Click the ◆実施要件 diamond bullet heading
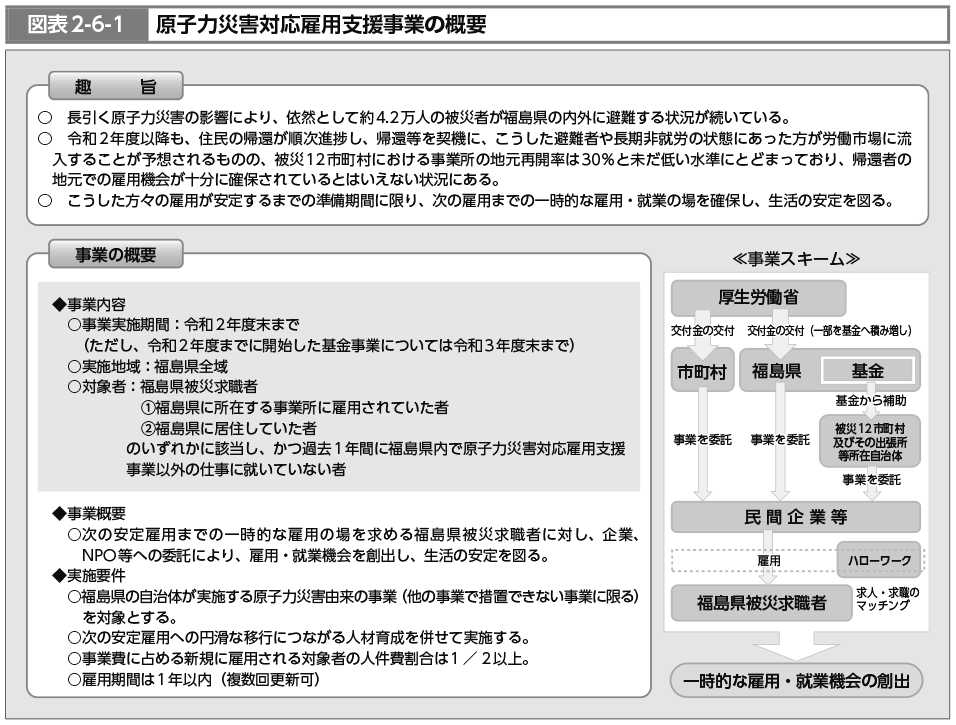The height and width of the screenshot is (725, 956). click(89, 574)
